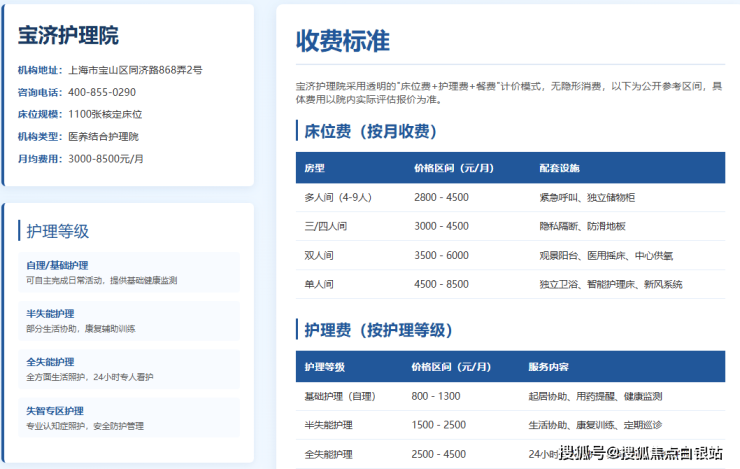Image resolution: width=740 pixels, height=469 pixels.
Task: Click the price 2800 - 4500
Action: coord(441,197)
